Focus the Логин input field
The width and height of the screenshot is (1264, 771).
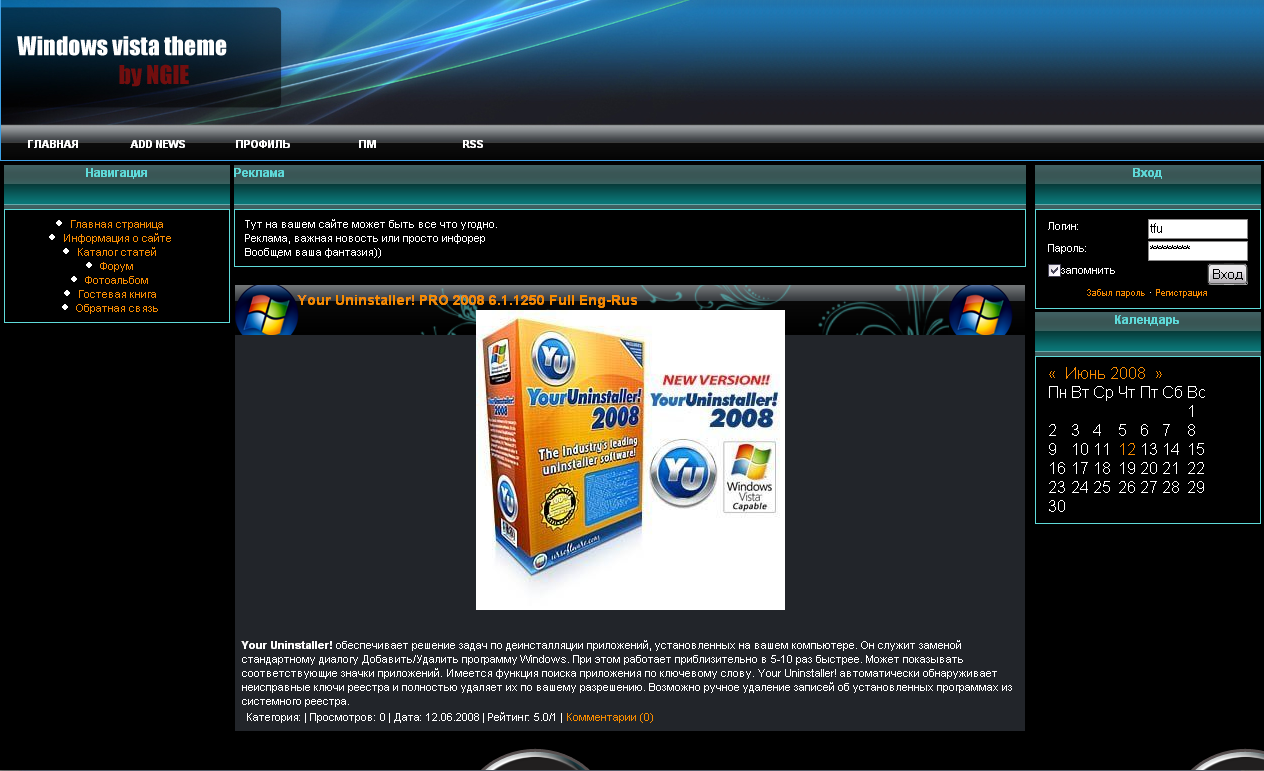click(1198, 229)
